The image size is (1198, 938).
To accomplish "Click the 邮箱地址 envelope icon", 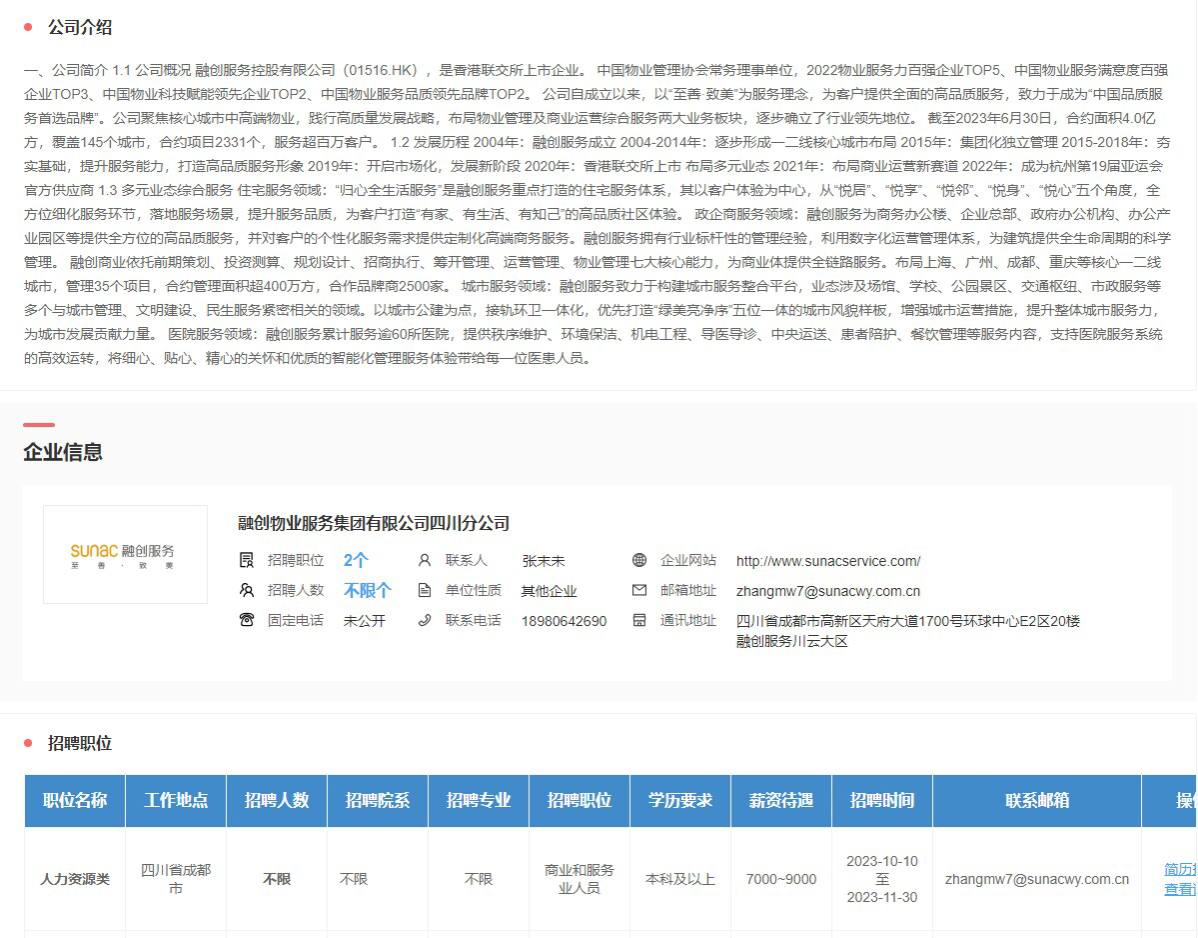I will point(639,590).
